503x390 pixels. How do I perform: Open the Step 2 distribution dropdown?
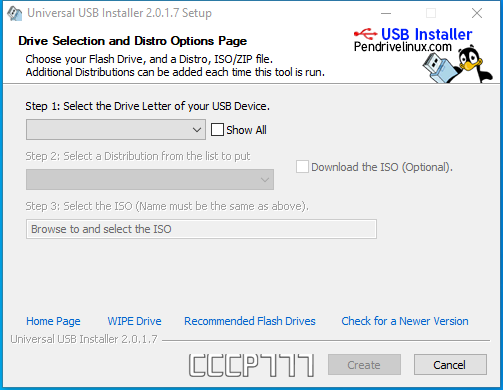(150, 180)
